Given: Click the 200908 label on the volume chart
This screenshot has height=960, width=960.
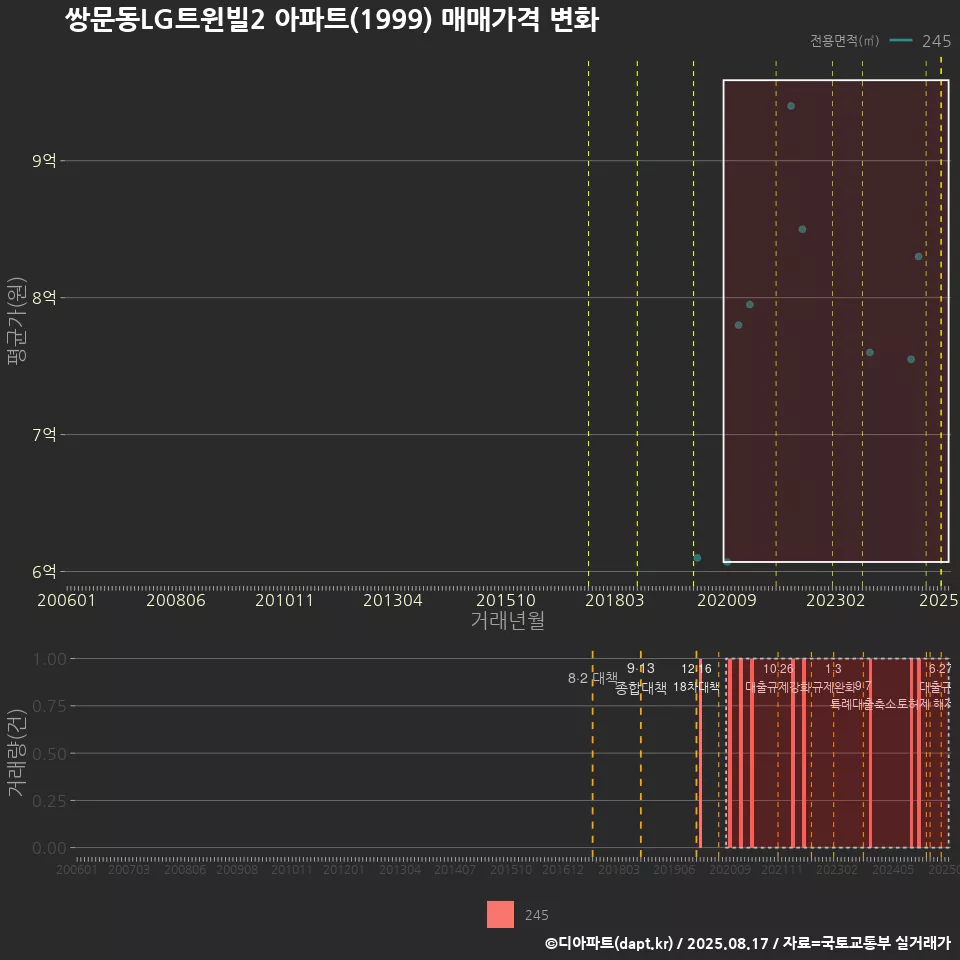Looking at the screenshot, I should pos(237,869).
